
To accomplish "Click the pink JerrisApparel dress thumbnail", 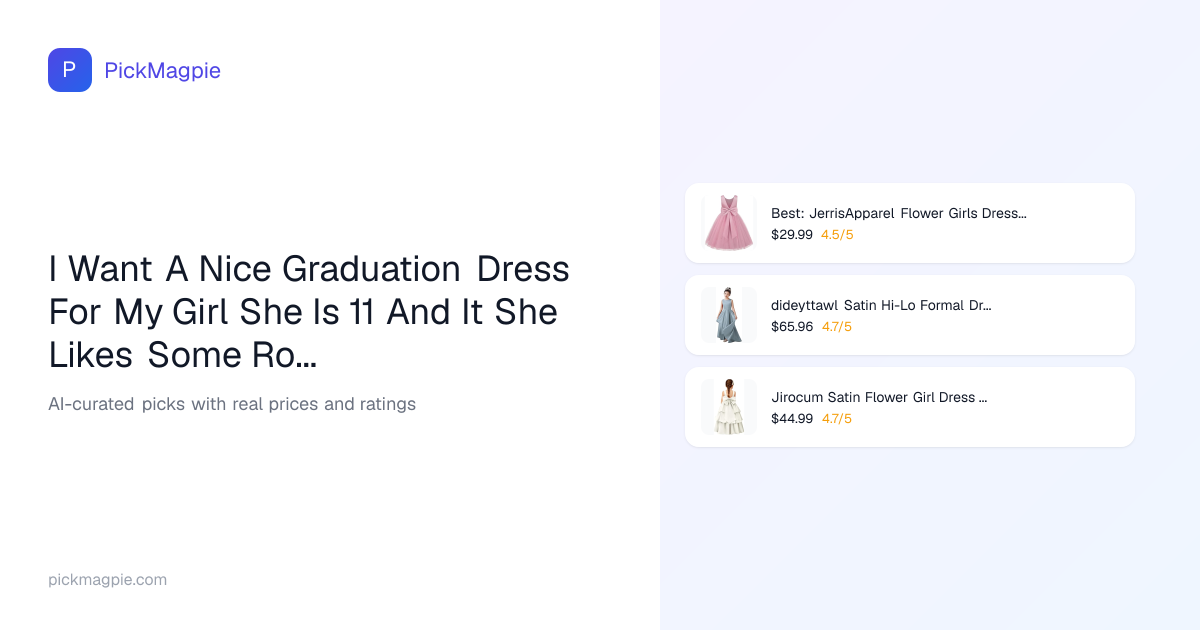I will click(x=729, y=223).
